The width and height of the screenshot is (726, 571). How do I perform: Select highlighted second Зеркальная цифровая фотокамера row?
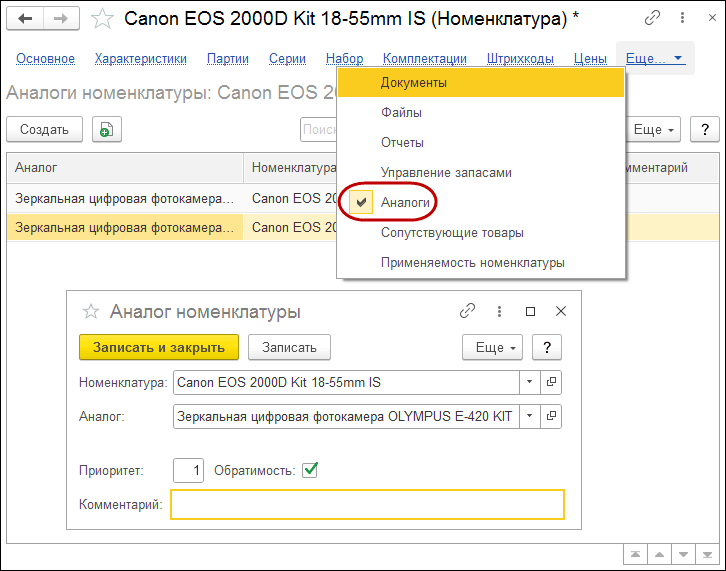coord(125,227)
